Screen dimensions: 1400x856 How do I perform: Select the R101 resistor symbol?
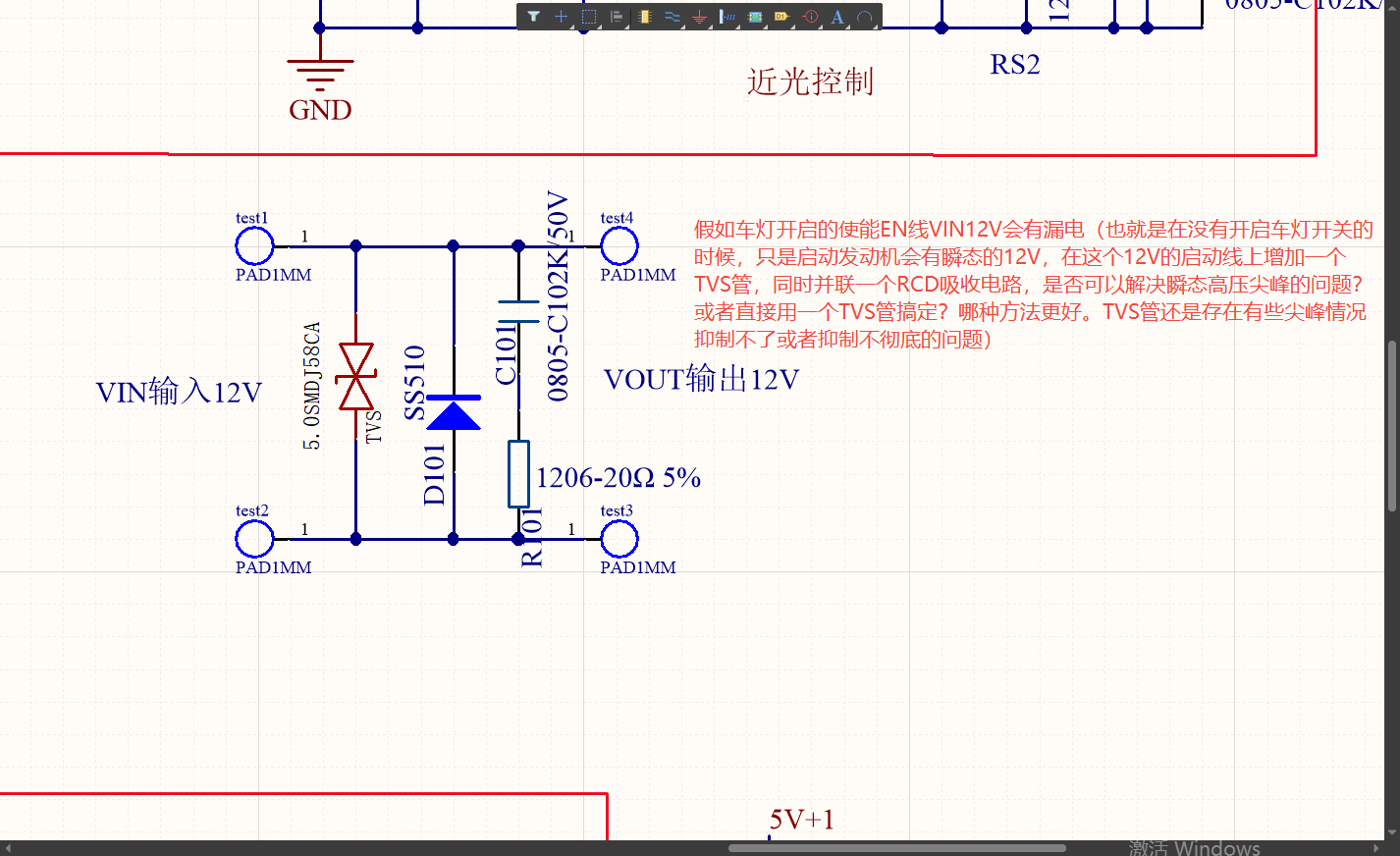[518, 474]
